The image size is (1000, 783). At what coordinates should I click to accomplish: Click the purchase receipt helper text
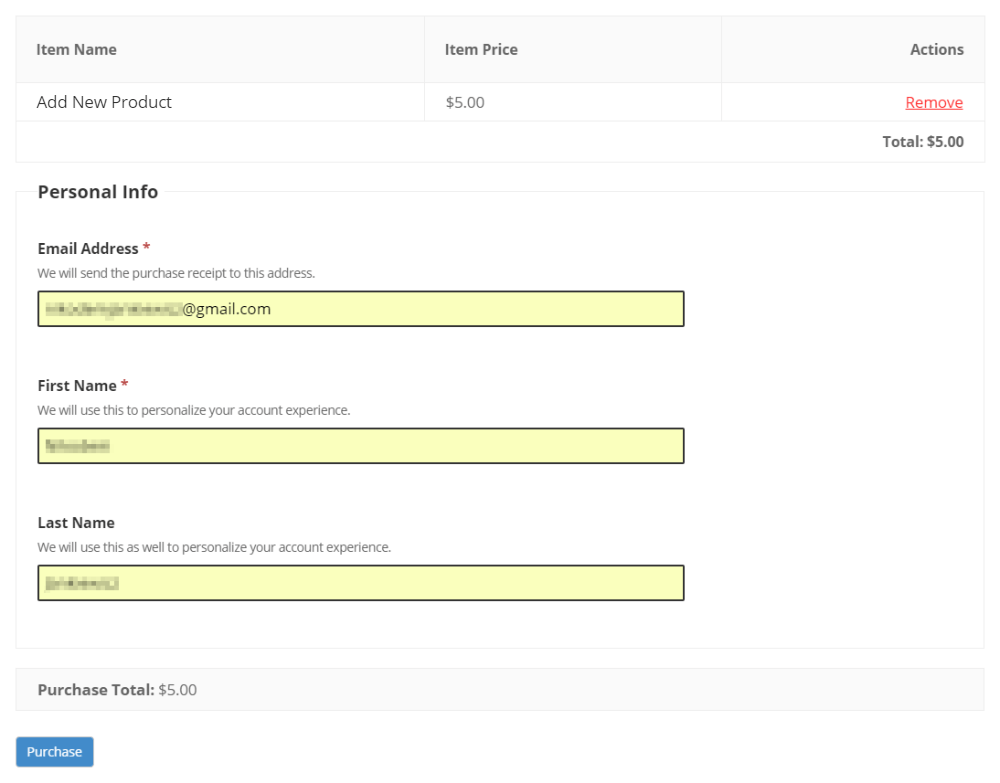176,273
